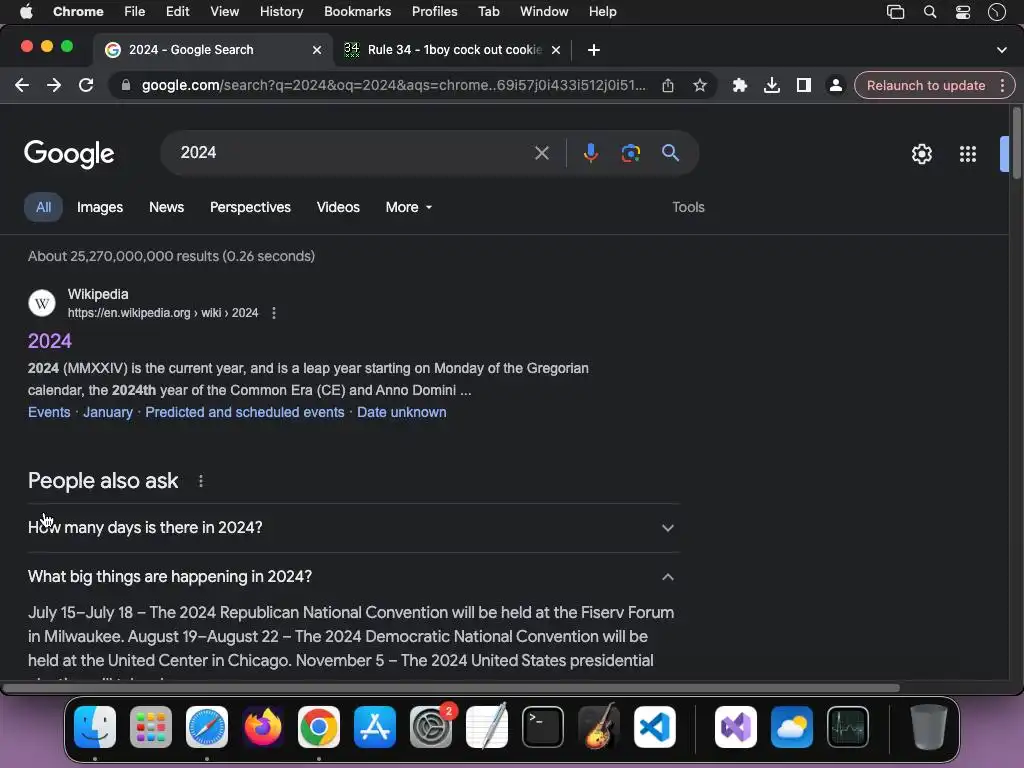Open Launchpad from the Dock
The width and height of the screenshot is (1024, 768).
(151, 727)
